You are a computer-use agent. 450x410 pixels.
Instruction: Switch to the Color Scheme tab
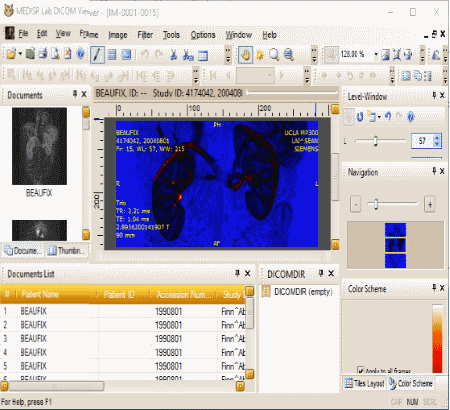411,383
